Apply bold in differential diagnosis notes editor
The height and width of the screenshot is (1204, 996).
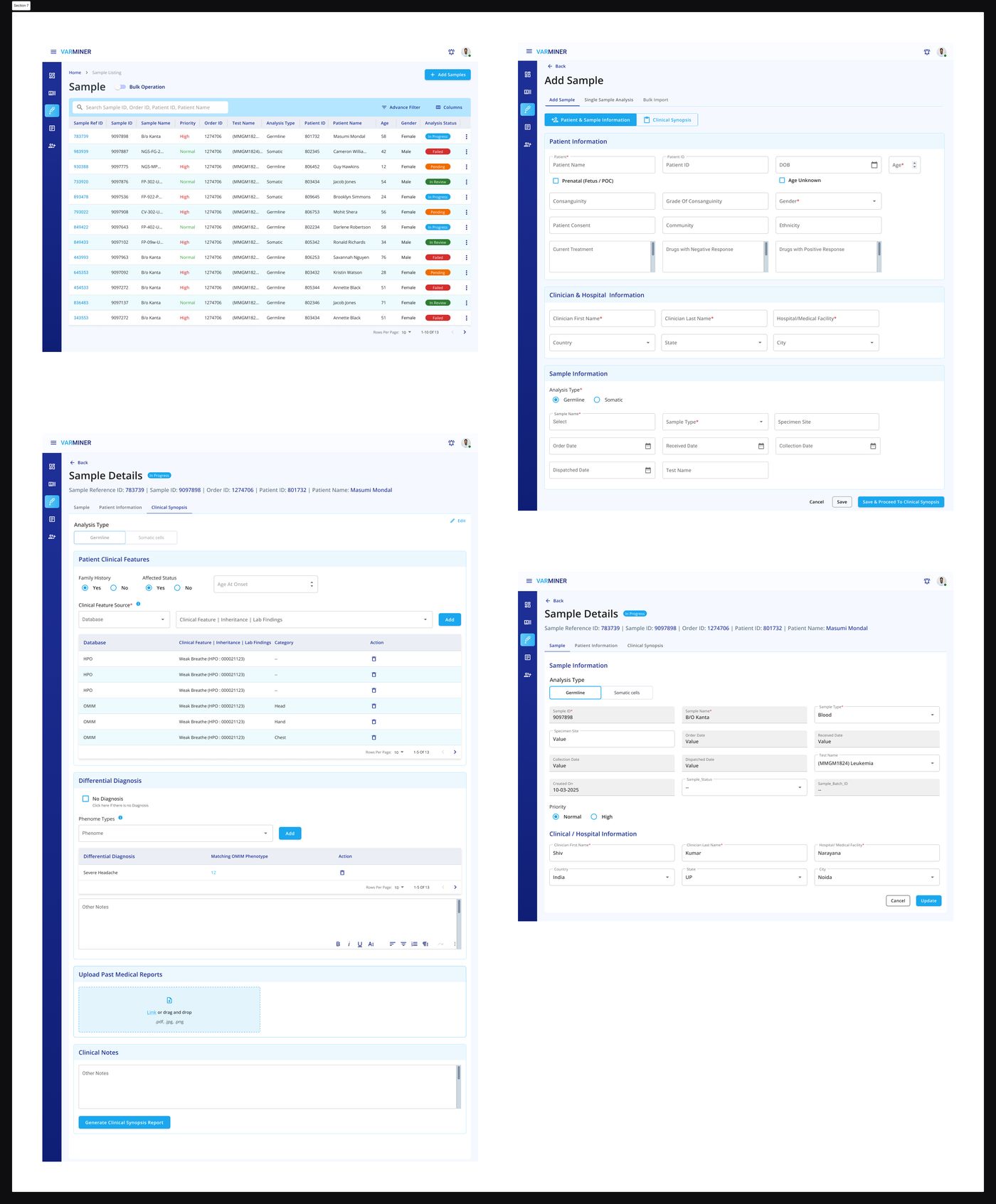coord(338,944)
